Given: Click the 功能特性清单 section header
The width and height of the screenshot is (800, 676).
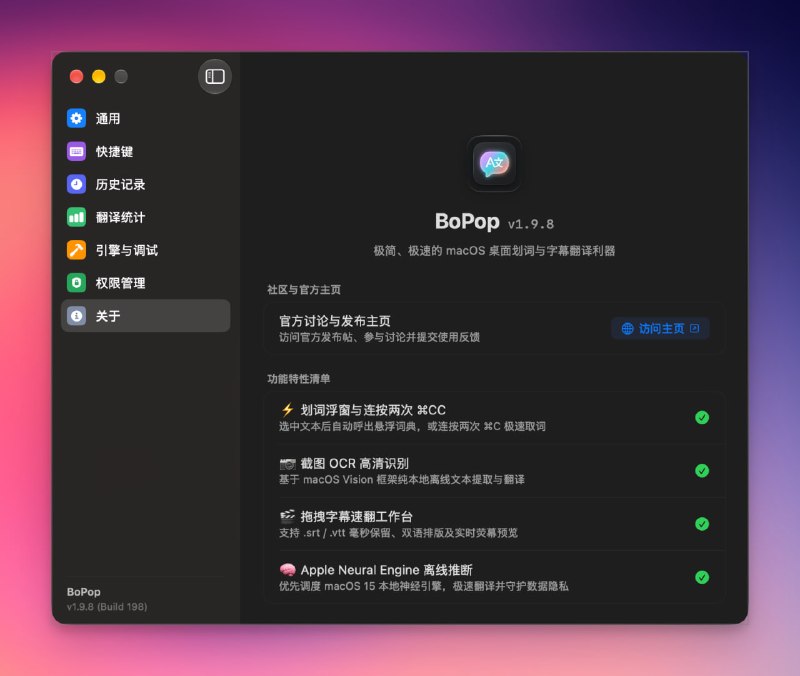Looking at the screenshot, I should pos(298,379).
